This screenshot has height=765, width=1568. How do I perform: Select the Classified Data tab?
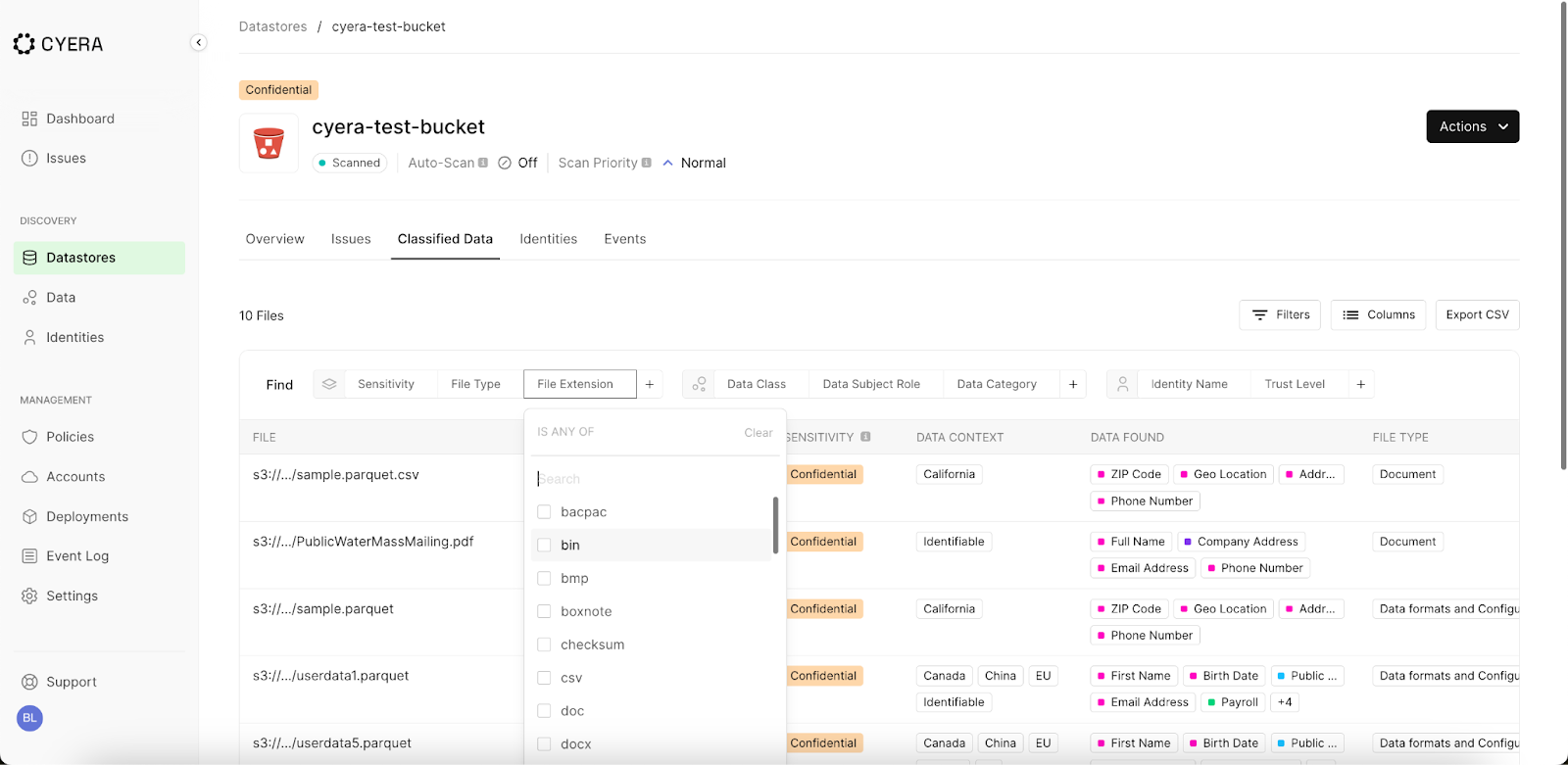pos(445,239)
